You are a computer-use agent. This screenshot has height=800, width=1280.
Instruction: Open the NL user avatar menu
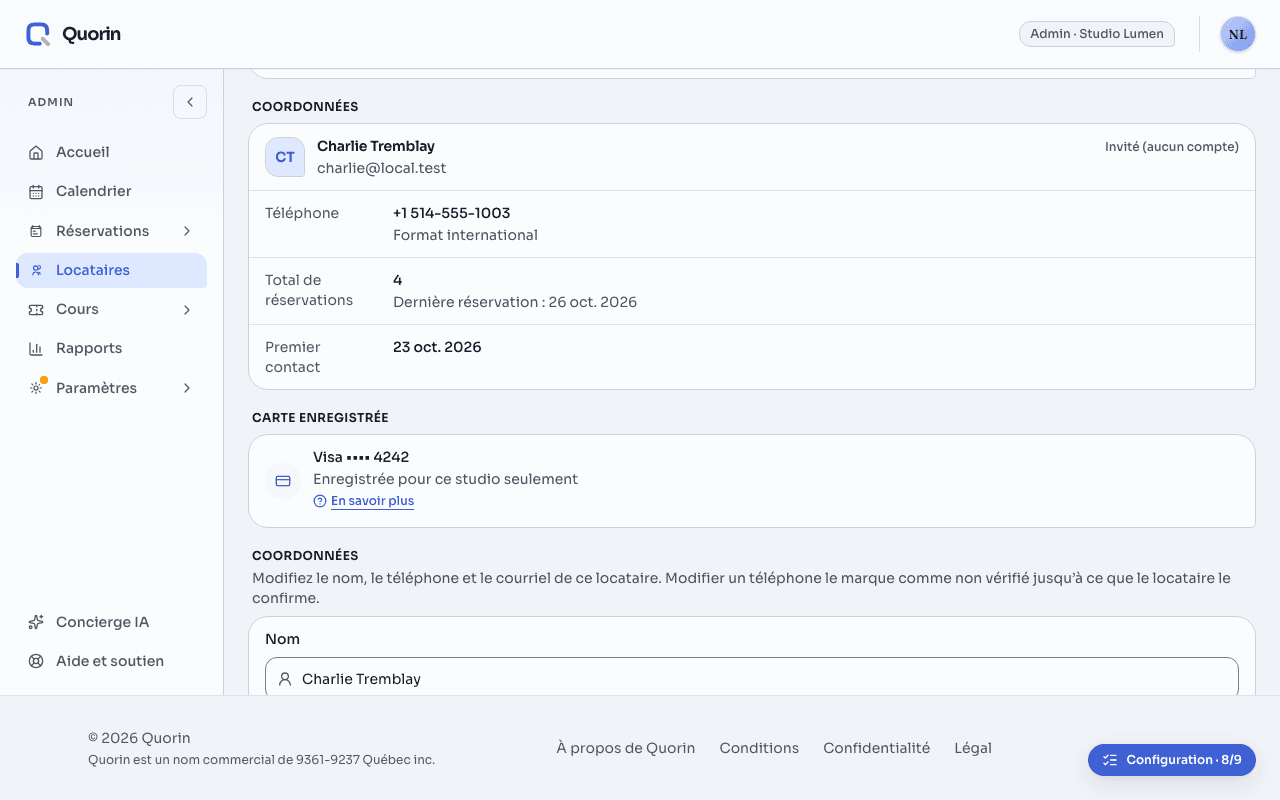pyautogui.click(x=1238, y=34)
